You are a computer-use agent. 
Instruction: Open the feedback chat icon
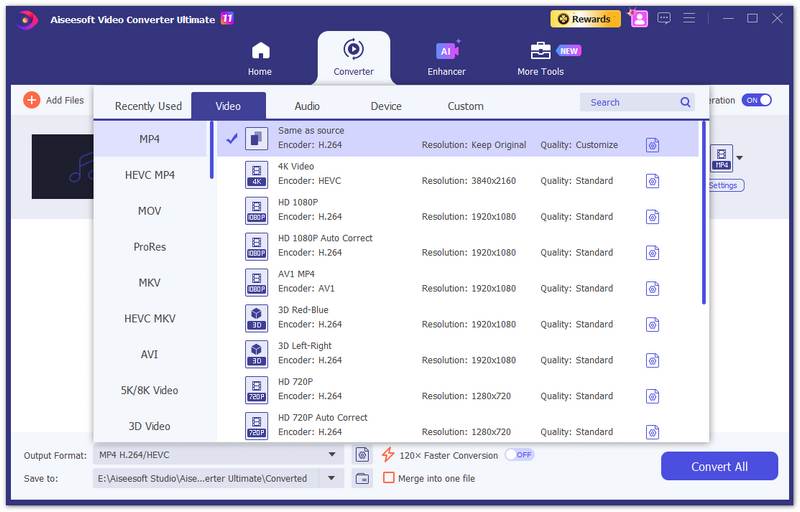[664, 18]
